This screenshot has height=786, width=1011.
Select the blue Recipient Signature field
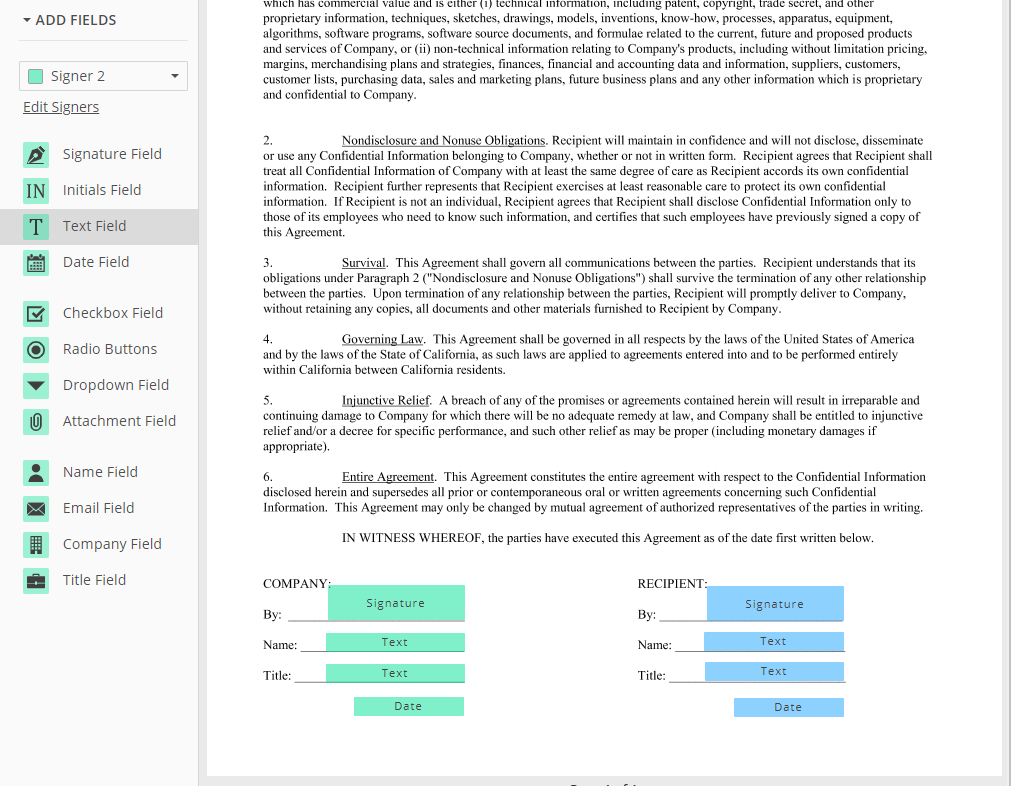pyautogui.click(x=775, y=604)
